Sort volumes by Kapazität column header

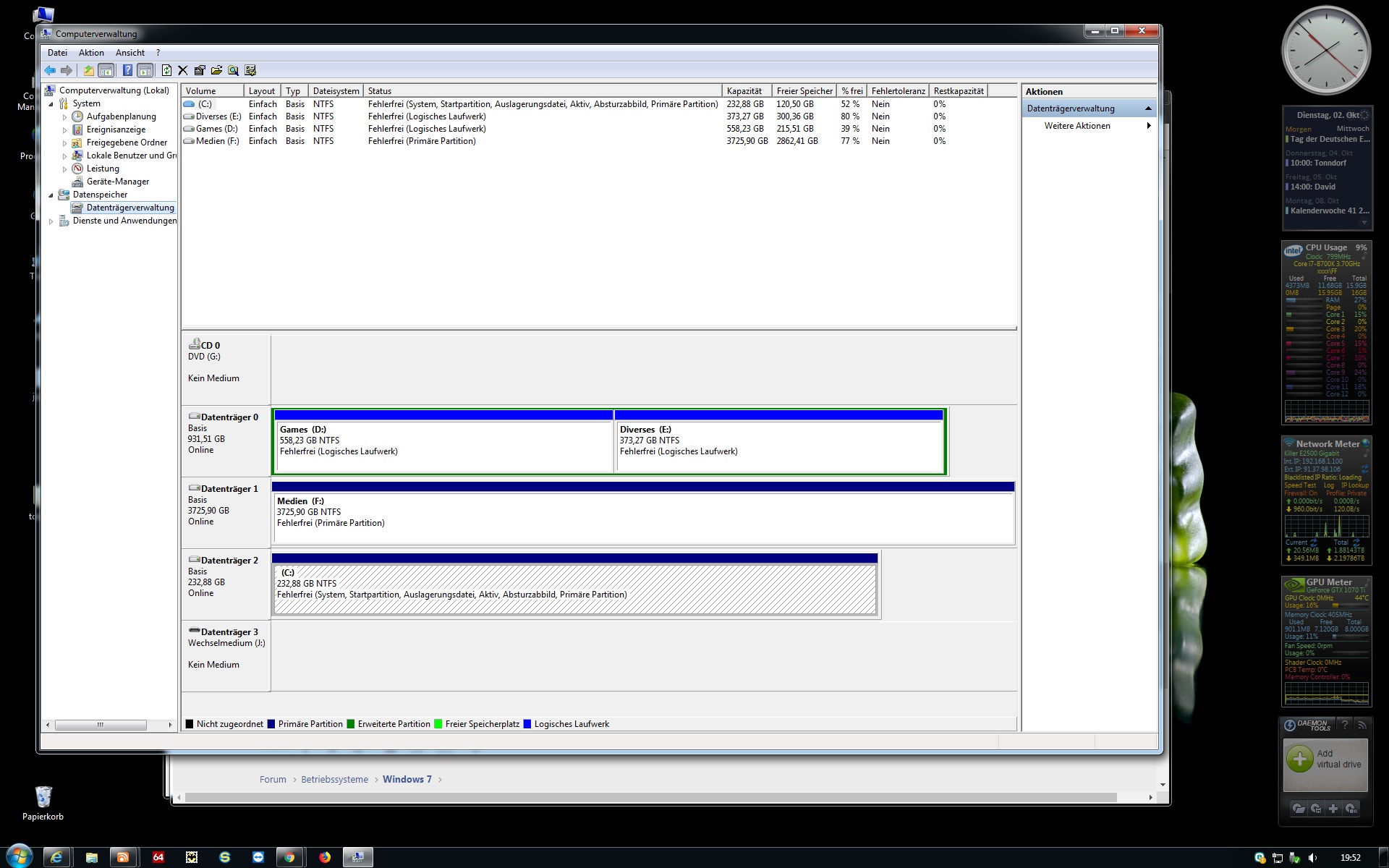point(744,91)
